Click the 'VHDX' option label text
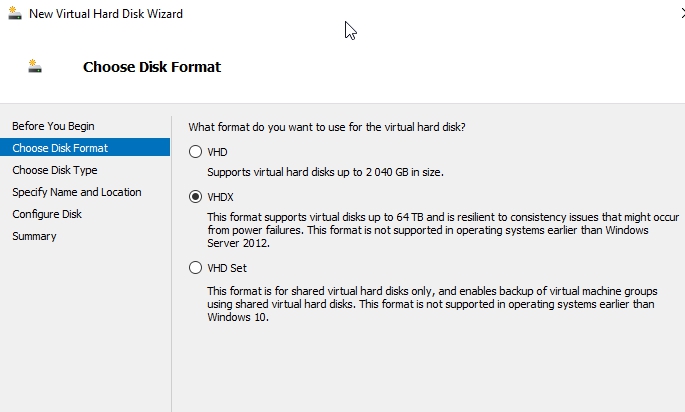The width and height of the screenshot is (685, 412). coord(220,197)
